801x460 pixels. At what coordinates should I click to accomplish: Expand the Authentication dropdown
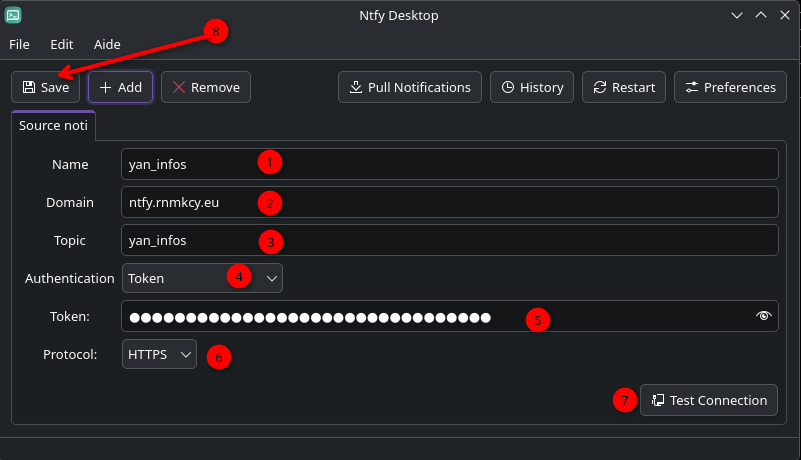click(x=202, y=278)
